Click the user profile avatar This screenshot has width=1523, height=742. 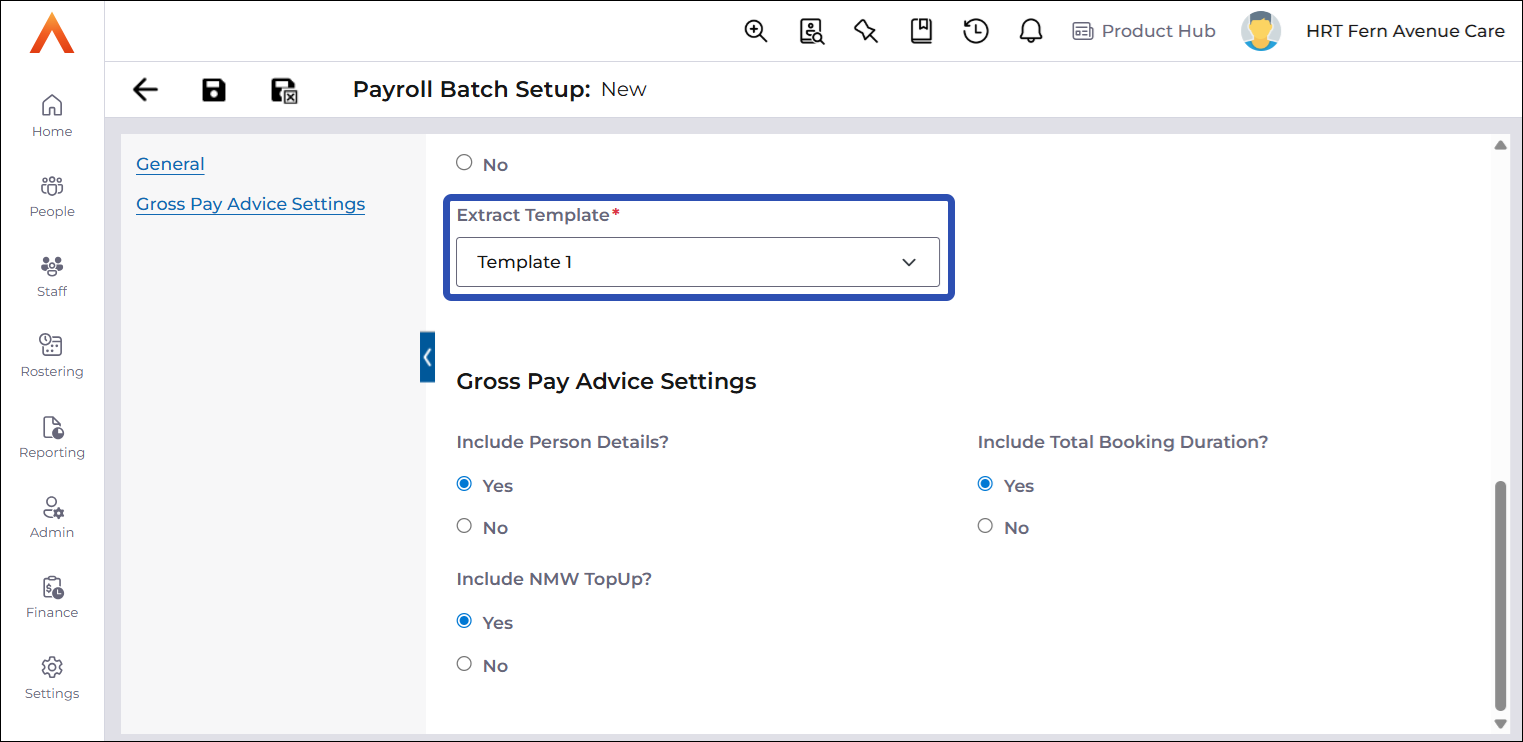(1261, 31)
